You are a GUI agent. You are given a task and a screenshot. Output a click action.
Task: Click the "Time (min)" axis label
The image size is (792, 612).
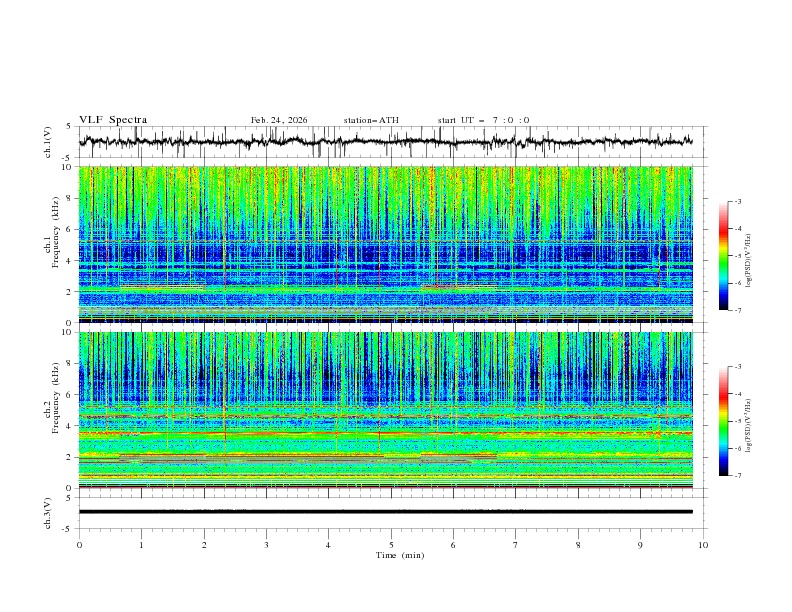tap(400, 555)
